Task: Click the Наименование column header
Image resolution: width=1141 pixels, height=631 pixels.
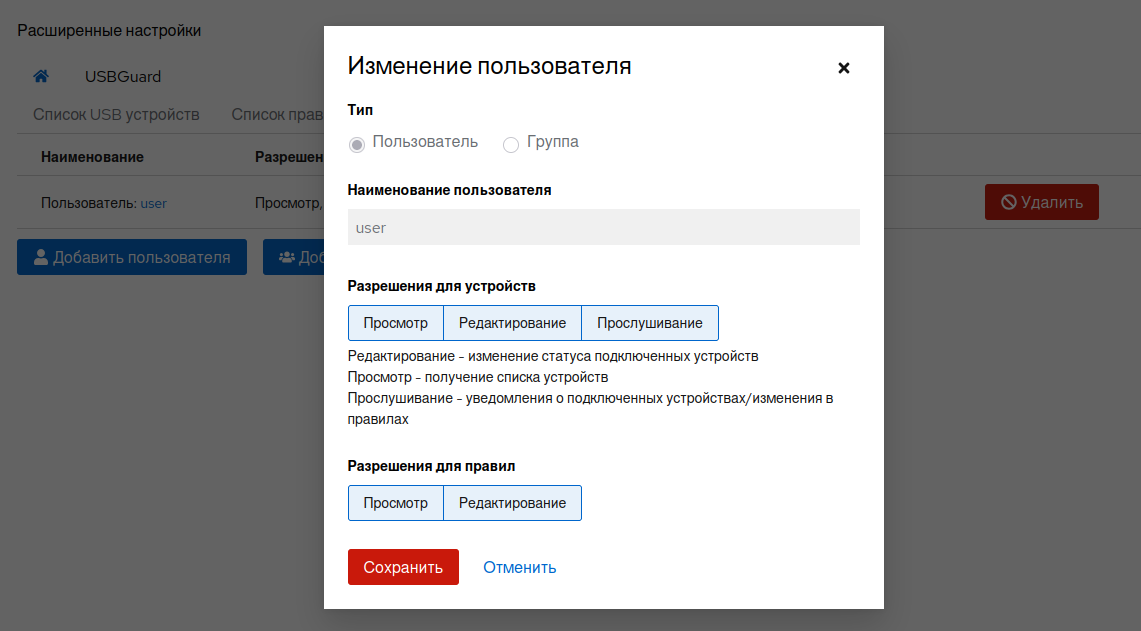Action: point(92,157)
